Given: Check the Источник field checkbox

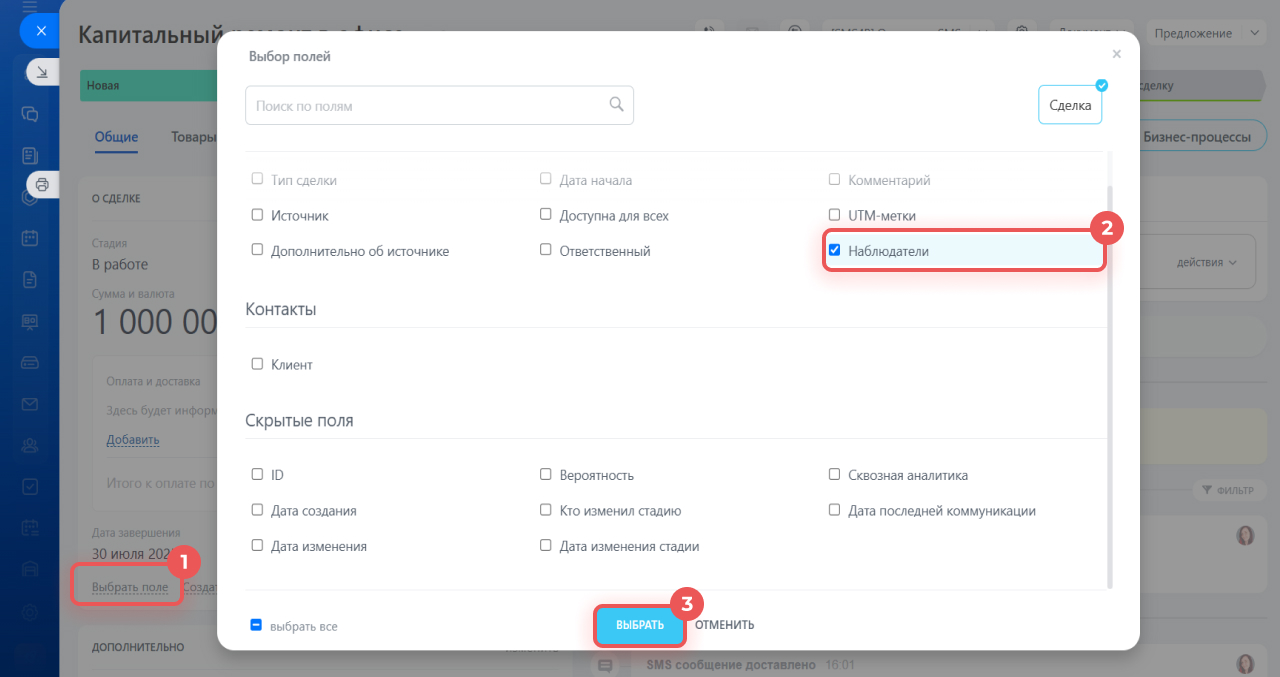Looking at the screenshot, I should point(257,215).
